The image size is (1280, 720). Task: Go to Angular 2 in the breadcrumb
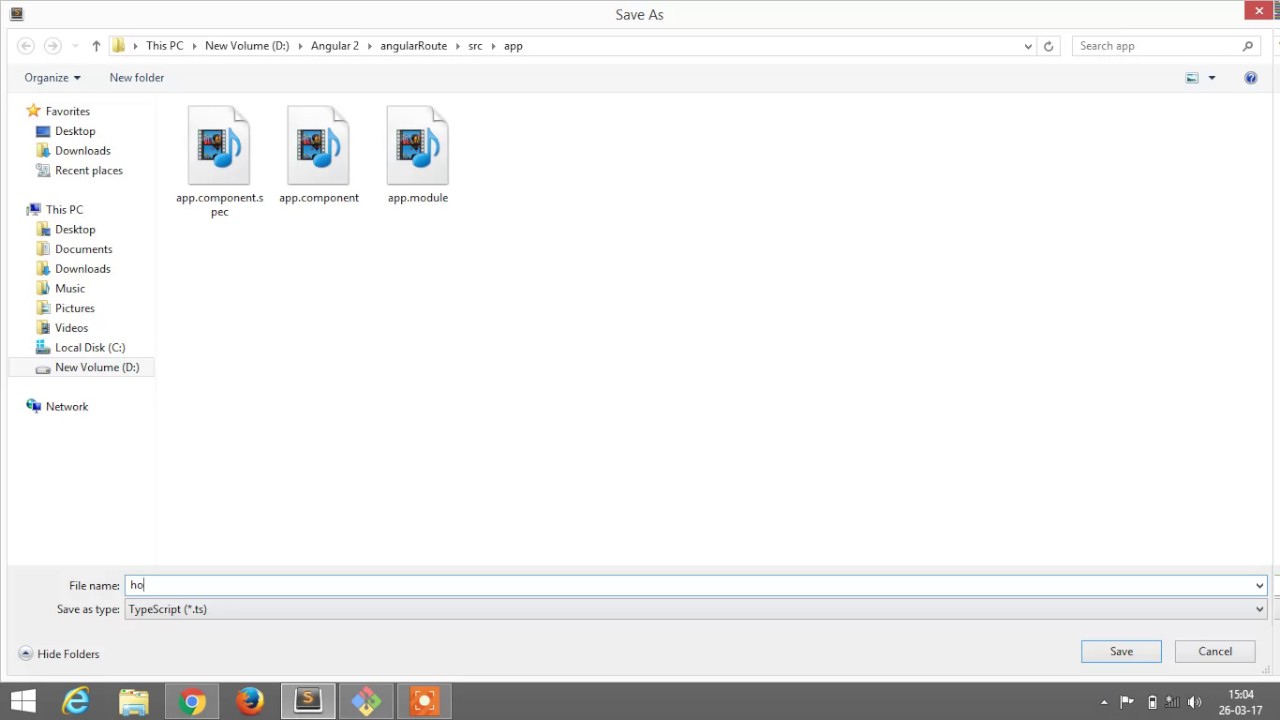[335, 46]
